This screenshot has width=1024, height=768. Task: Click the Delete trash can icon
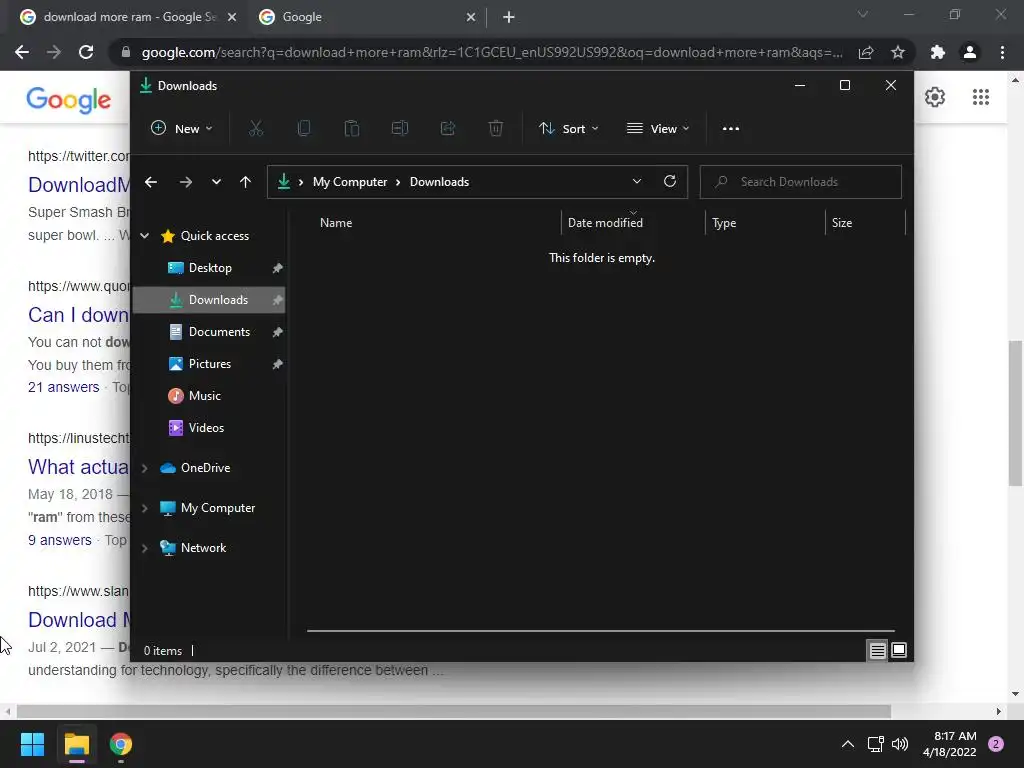click(496, 129)
